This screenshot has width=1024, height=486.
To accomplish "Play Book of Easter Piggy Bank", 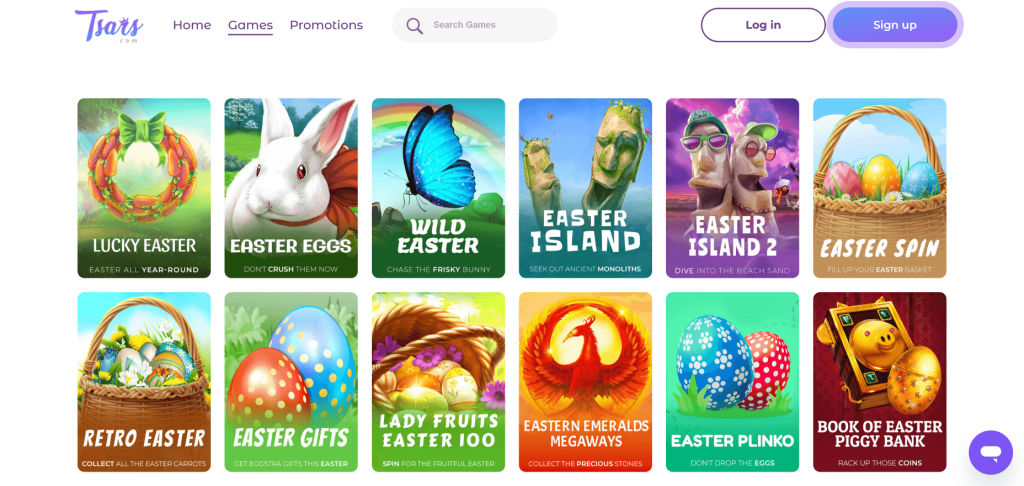I will (879, 382).
